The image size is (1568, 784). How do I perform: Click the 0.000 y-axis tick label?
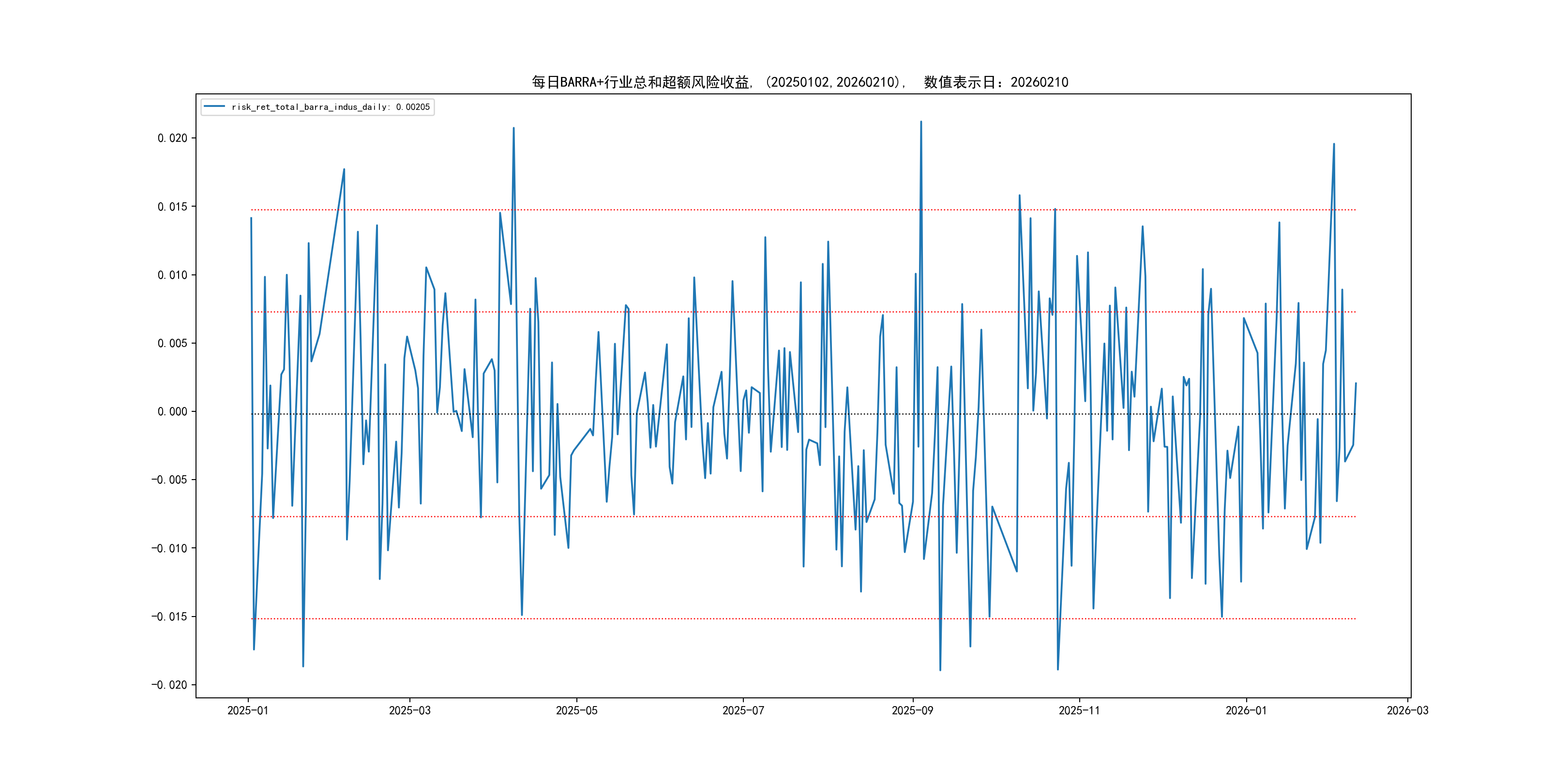coord(172,411)
